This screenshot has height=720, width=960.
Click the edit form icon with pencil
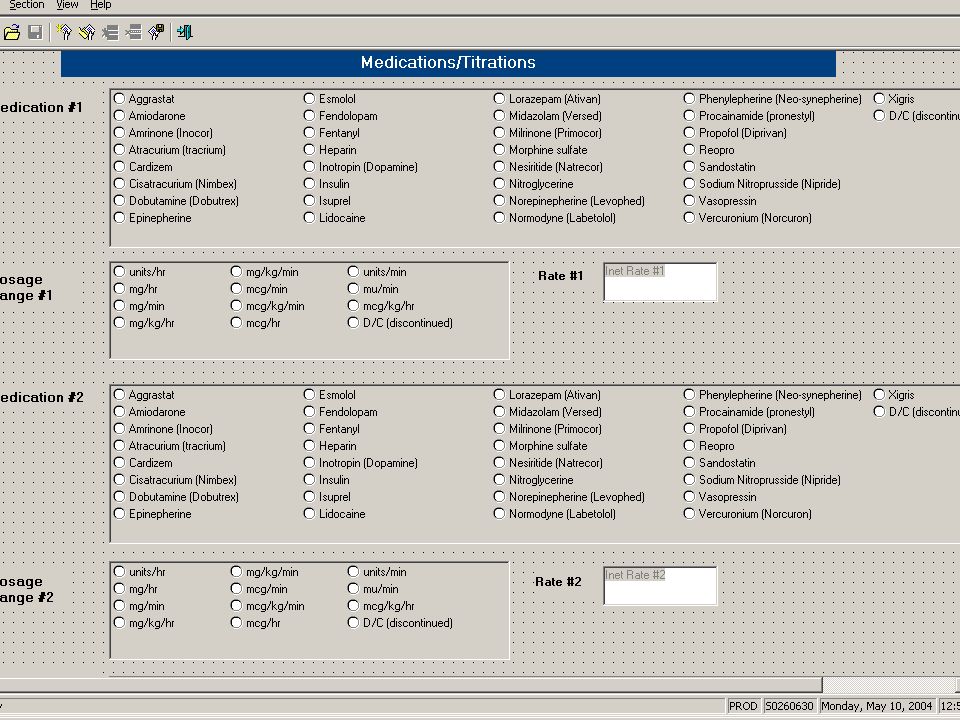tap(87, 32)
